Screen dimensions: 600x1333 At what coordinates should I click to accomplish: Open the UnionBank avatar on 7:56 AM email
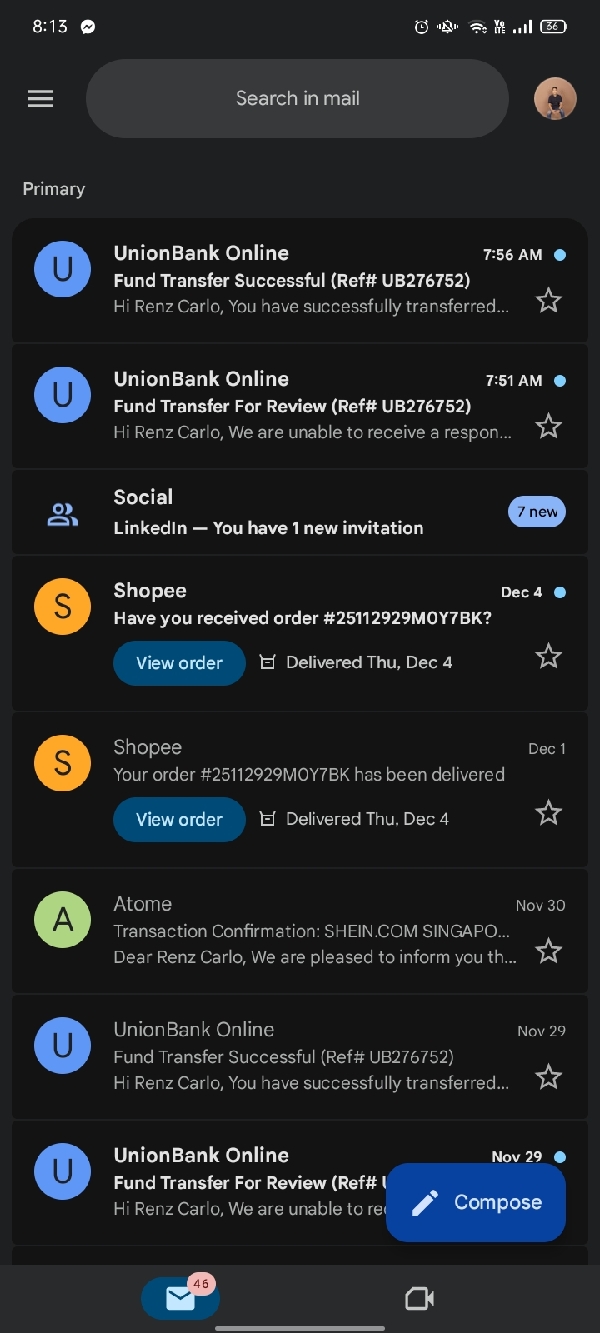(62, 269)
